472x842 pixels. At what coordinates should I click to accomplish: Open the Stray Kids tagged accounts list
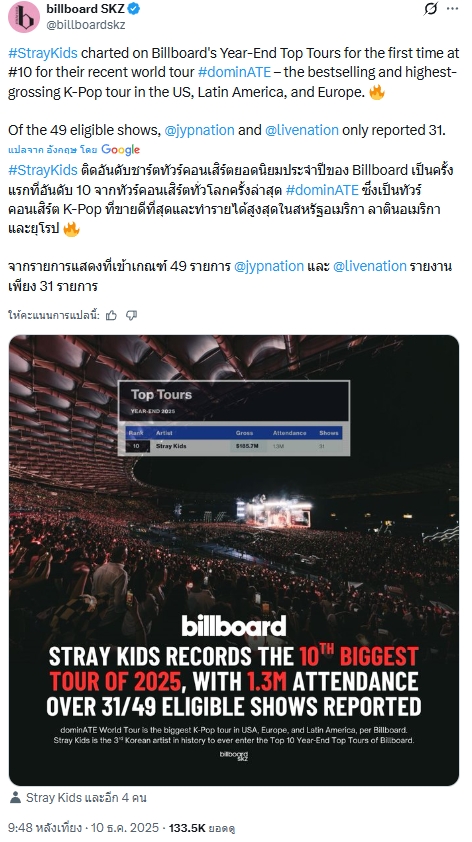(86, 798)
